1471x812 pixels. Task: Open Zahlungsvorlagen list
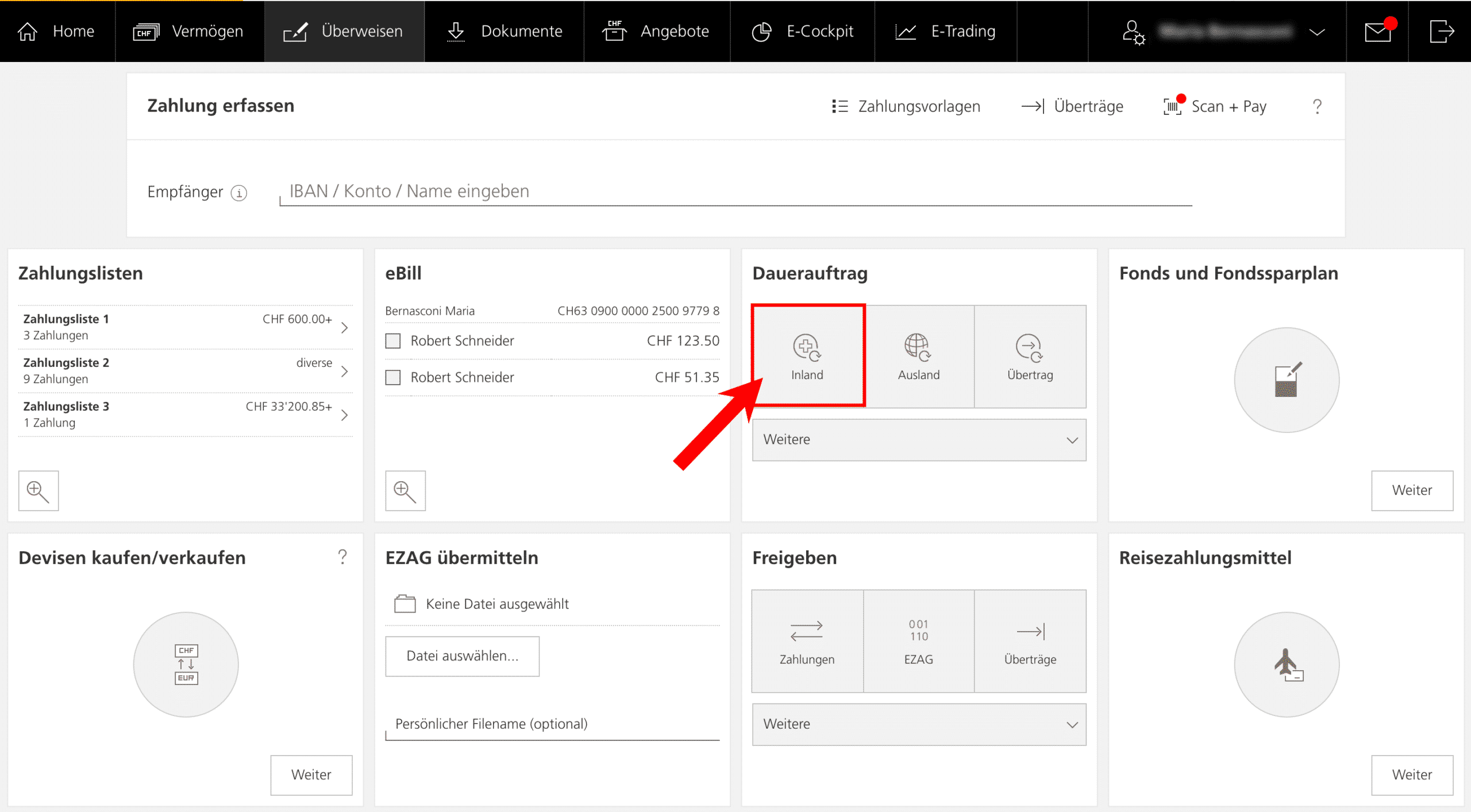click(906, 106)
